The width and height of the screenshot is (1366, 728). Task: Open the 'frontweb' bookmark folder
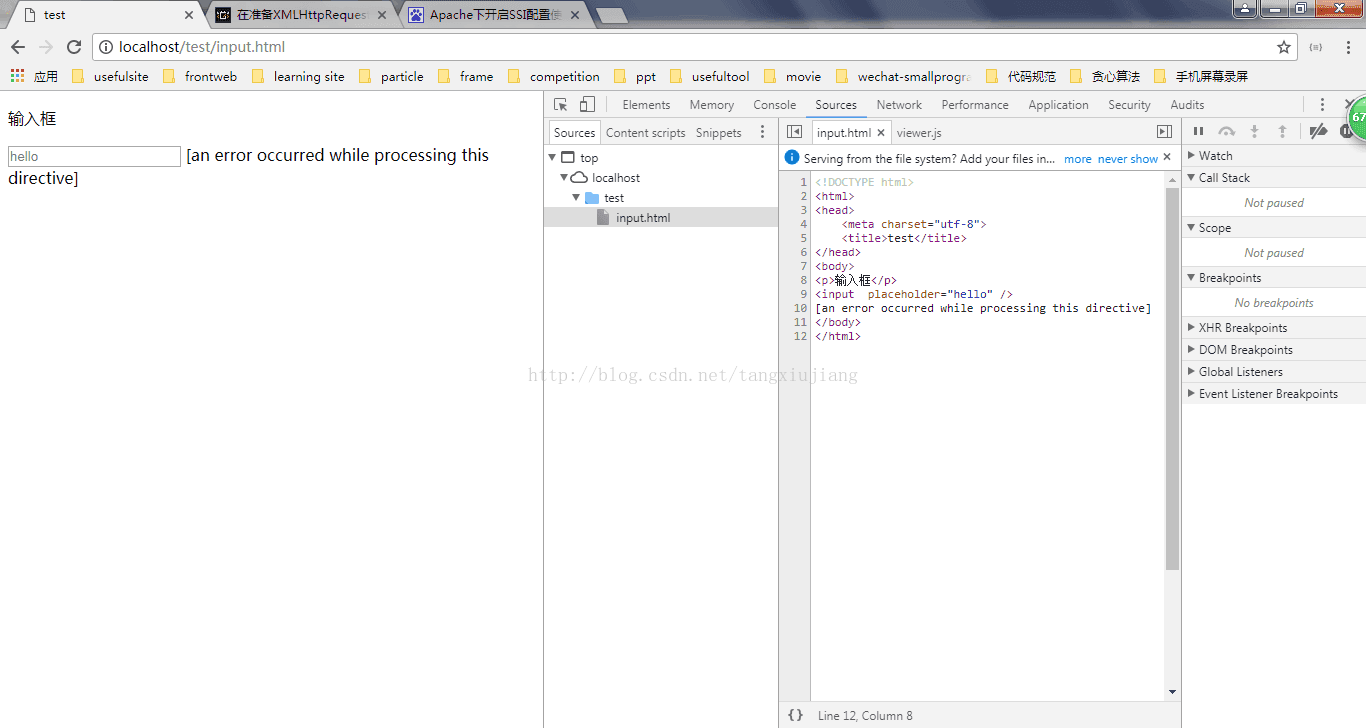[200, 76]
